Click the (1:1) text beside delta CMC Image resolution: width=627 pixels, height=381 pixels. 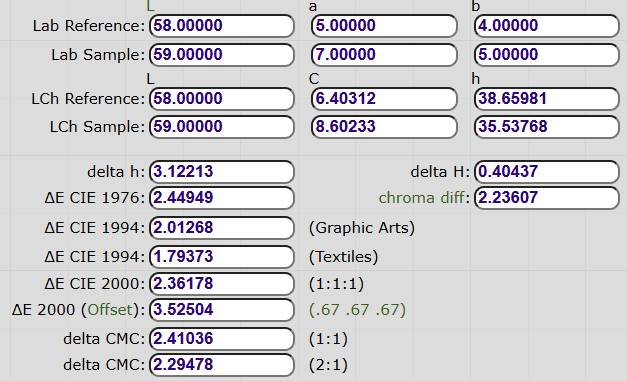point(328,339)
